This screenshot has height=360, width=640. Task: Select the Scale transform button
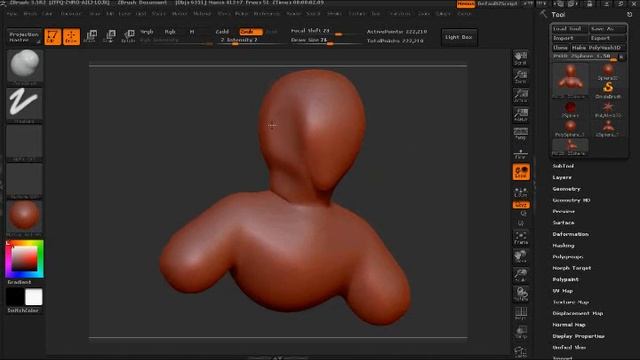point(109,37)
